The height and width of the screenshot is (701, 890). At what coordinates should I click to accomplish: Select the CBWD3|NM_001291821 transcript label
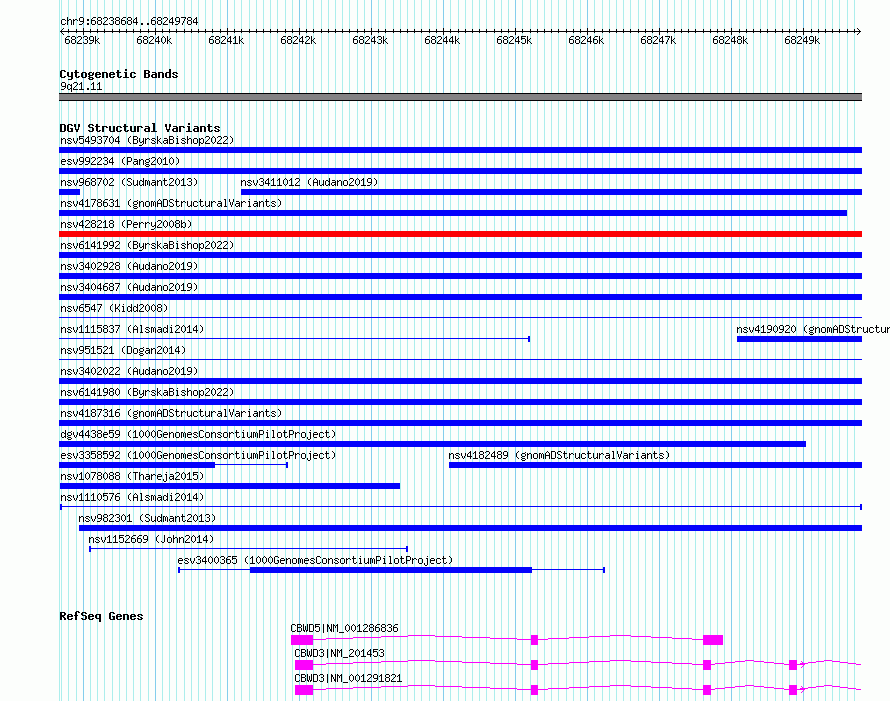348,678
